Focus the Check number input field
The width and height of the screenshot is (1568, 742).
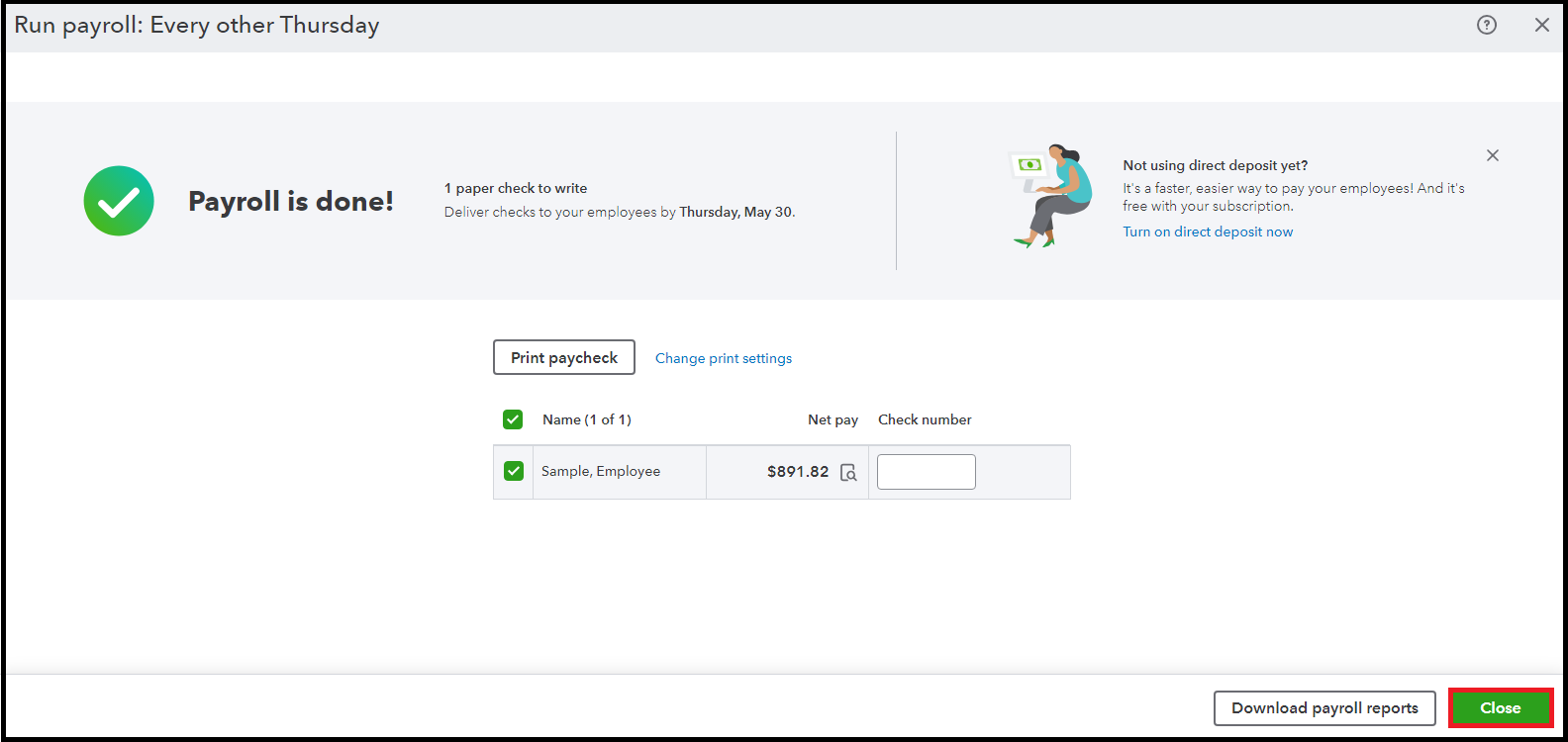pyautogui.click(x=927, y=472)
